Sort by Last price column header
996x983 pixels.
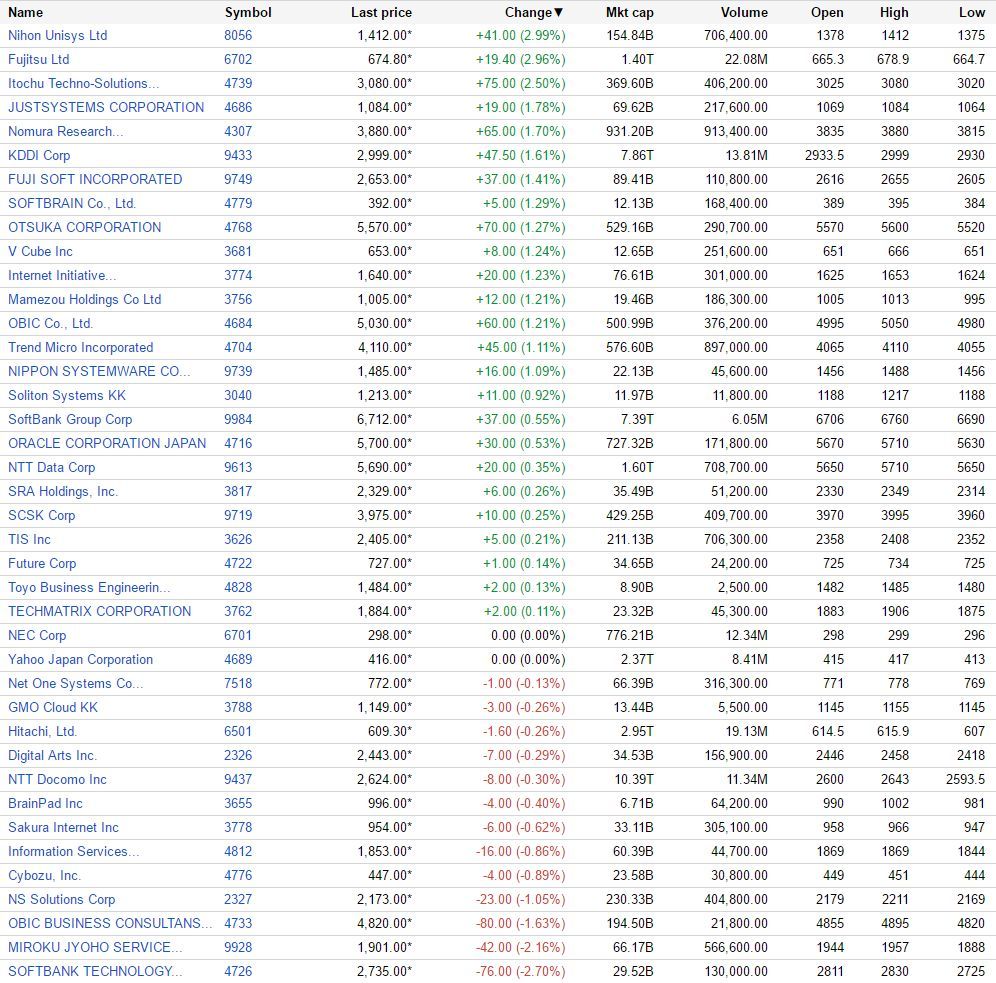tap(381, 12)
